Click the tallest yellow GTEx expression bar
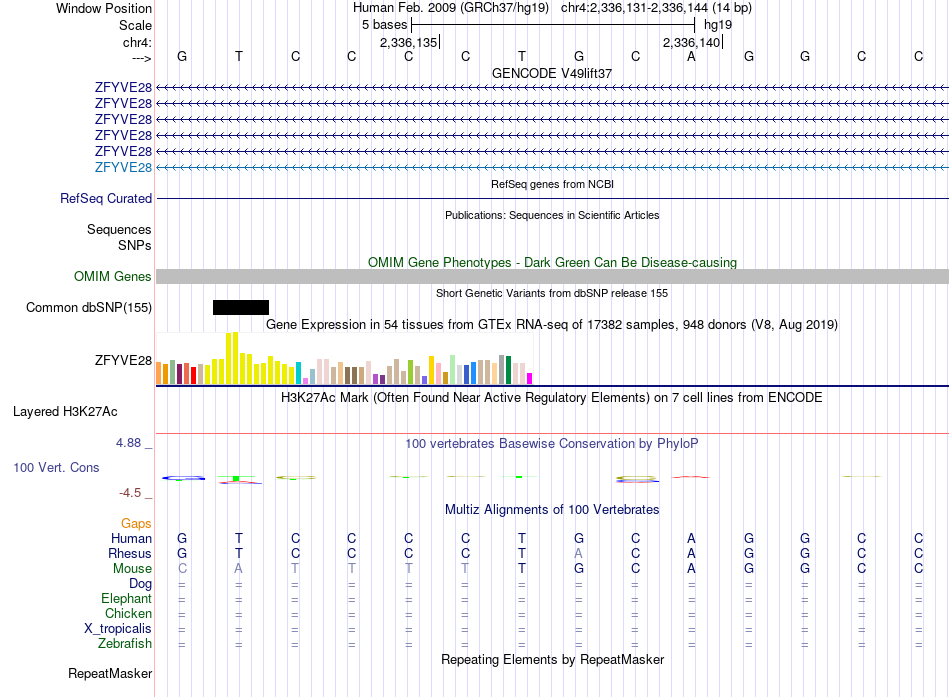Image resolution: width=950 pixels, height=697 pixels. [236, 358]
